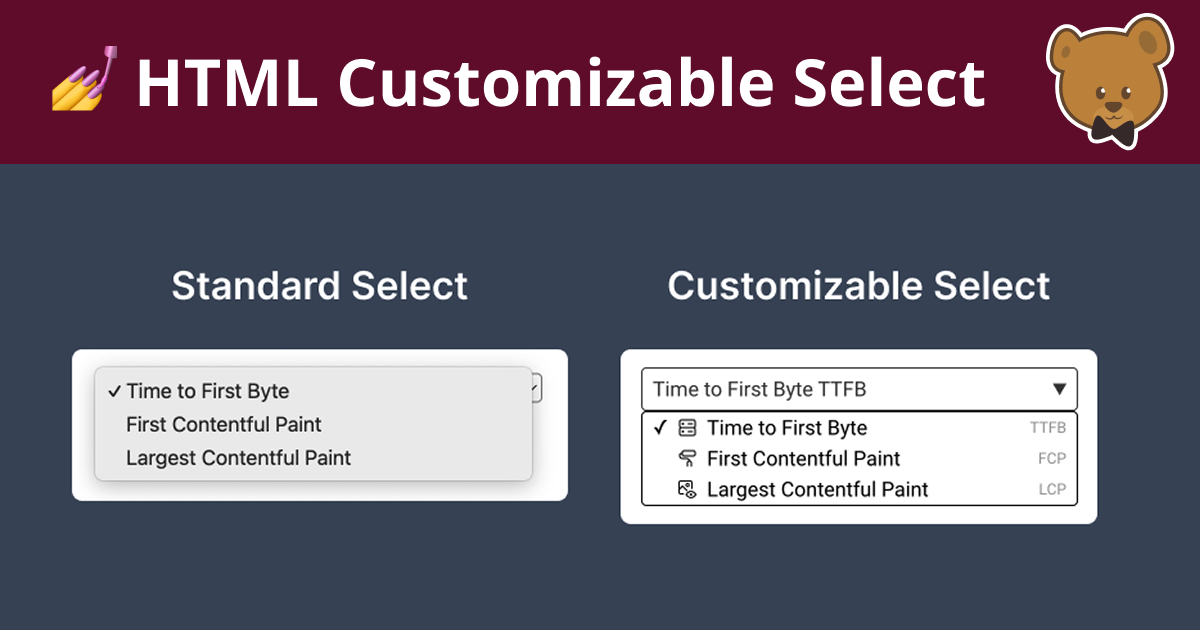Click the paint roller icon for First Contentful Paint
Screen dimensions: 1200x630
tap(685, 458)
